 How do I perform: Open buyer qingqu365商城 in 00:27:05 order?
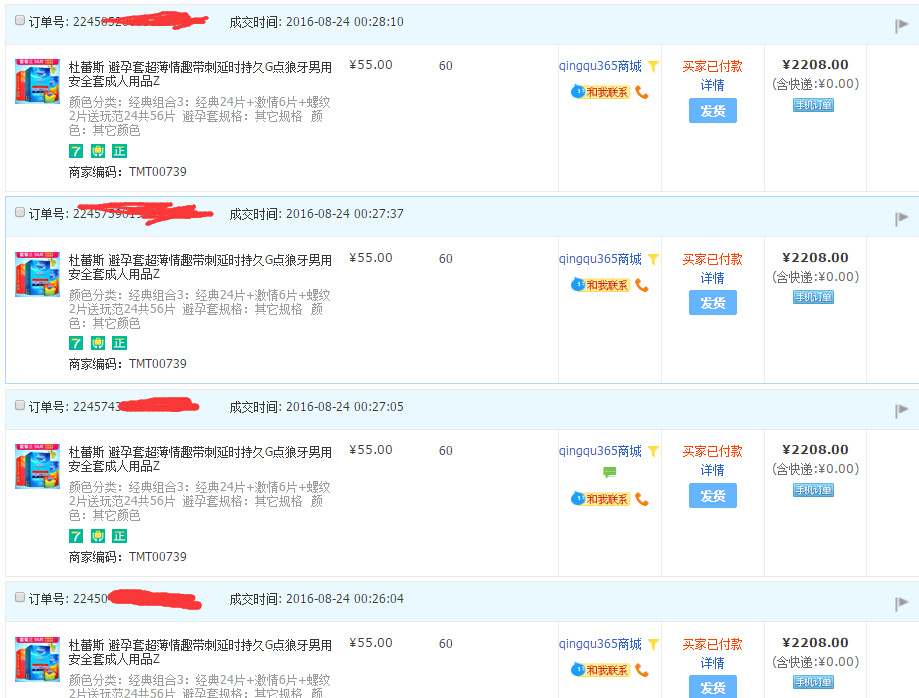(600, 451)
